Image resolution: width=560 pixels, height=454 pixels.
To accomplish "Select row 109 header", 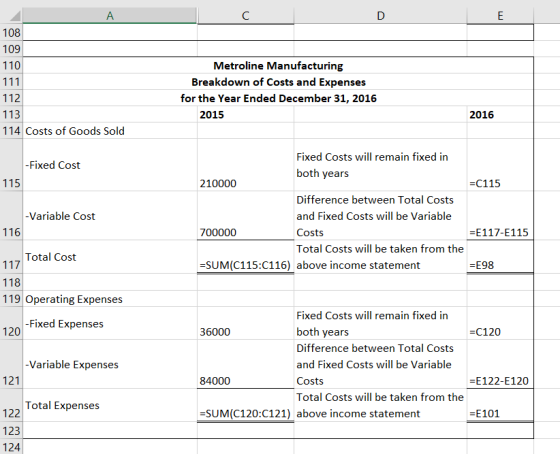I will (x=11, y=49).
